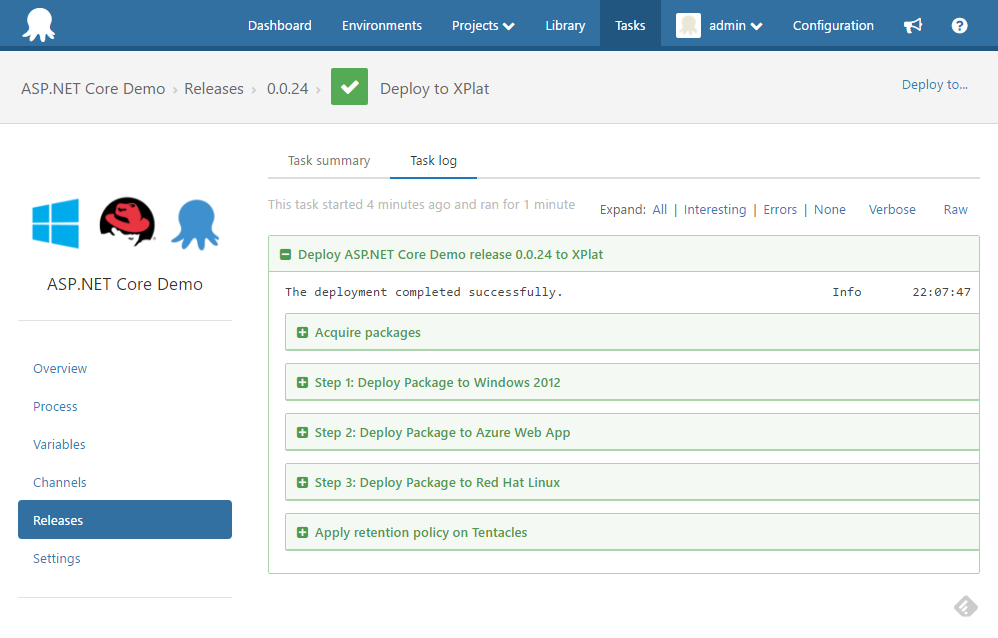Select the Red Hat logo in the project header

[124, 222]
